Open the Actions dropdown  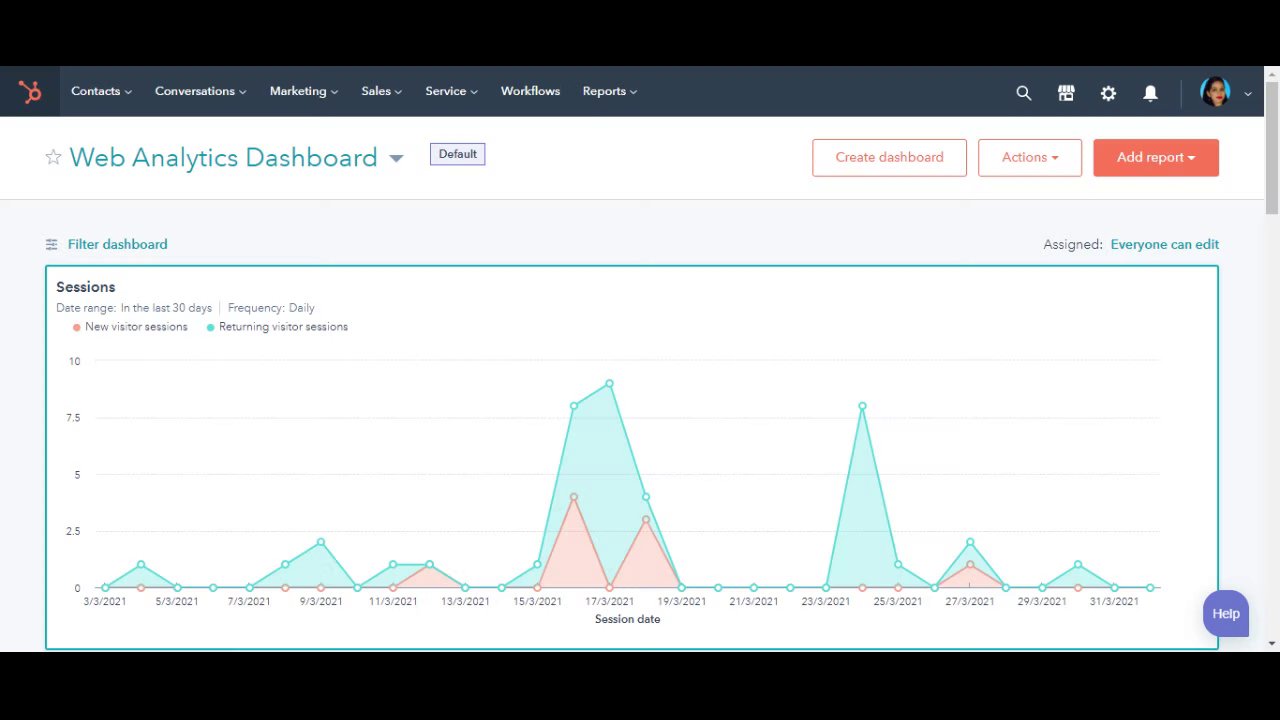tap(1030, 158)
